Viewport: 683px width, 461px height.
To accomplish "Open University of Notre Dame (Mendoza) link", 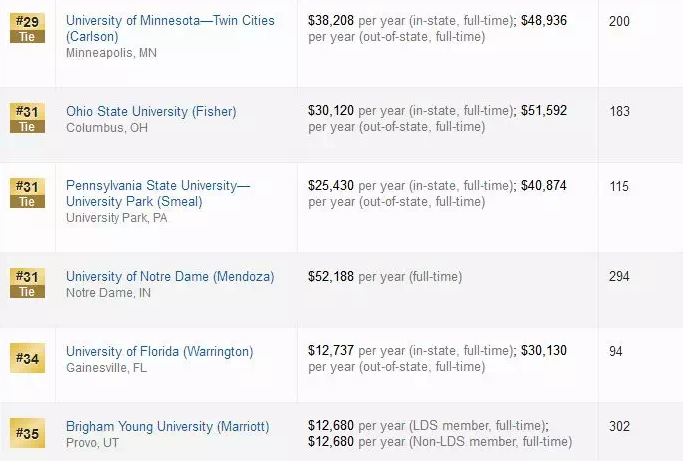I will tap(170, 276).
